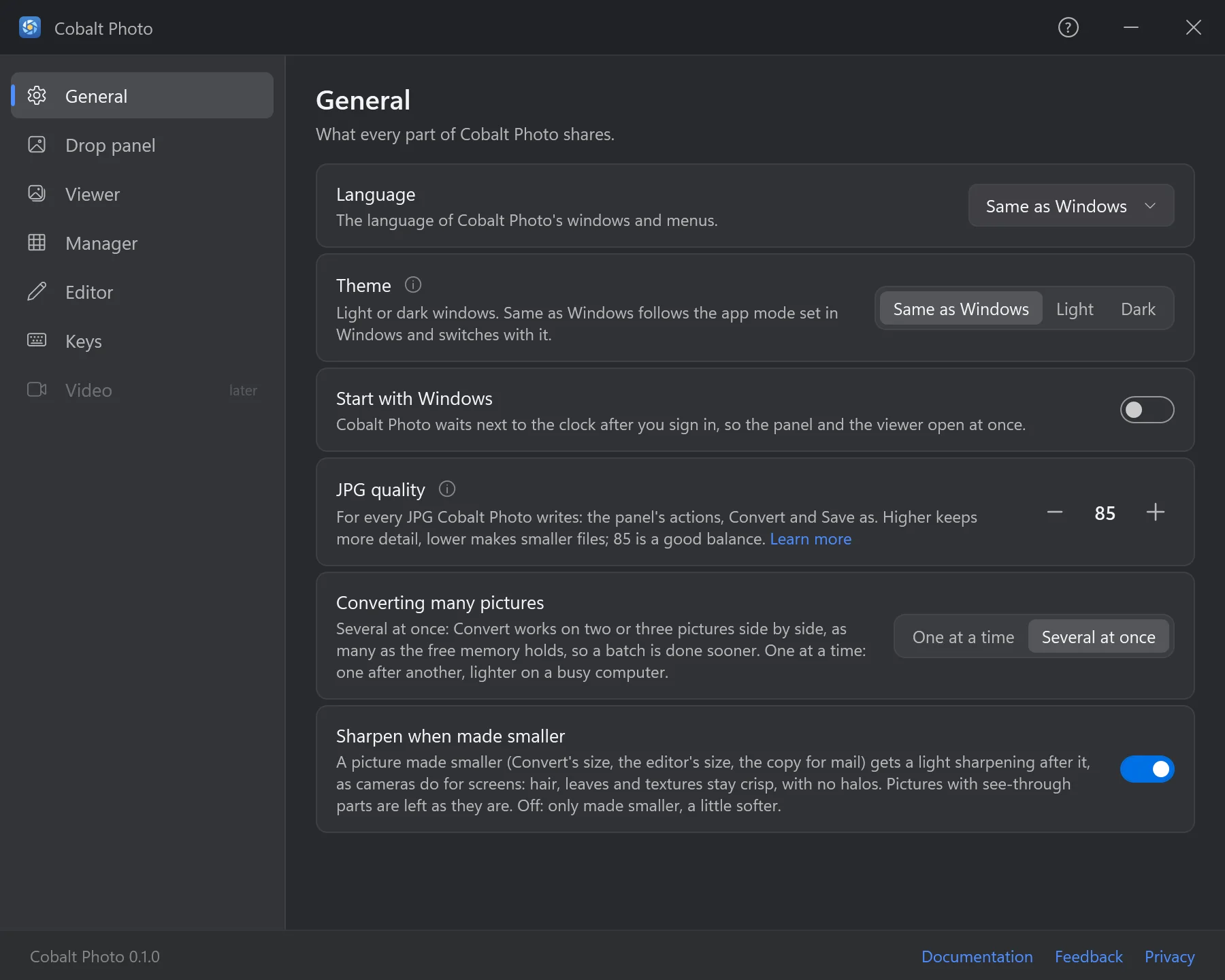1225x980 pixels.
Task: Click the Editor pencil icon
Action: [x=37, y=291]
